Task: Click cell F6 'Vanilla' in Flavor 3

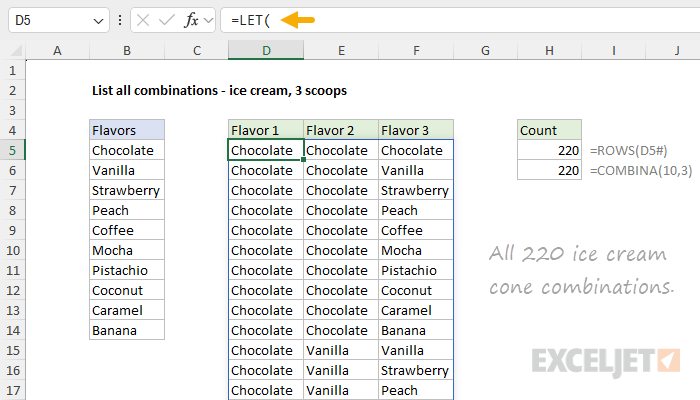Action: (x=416, y=171)
